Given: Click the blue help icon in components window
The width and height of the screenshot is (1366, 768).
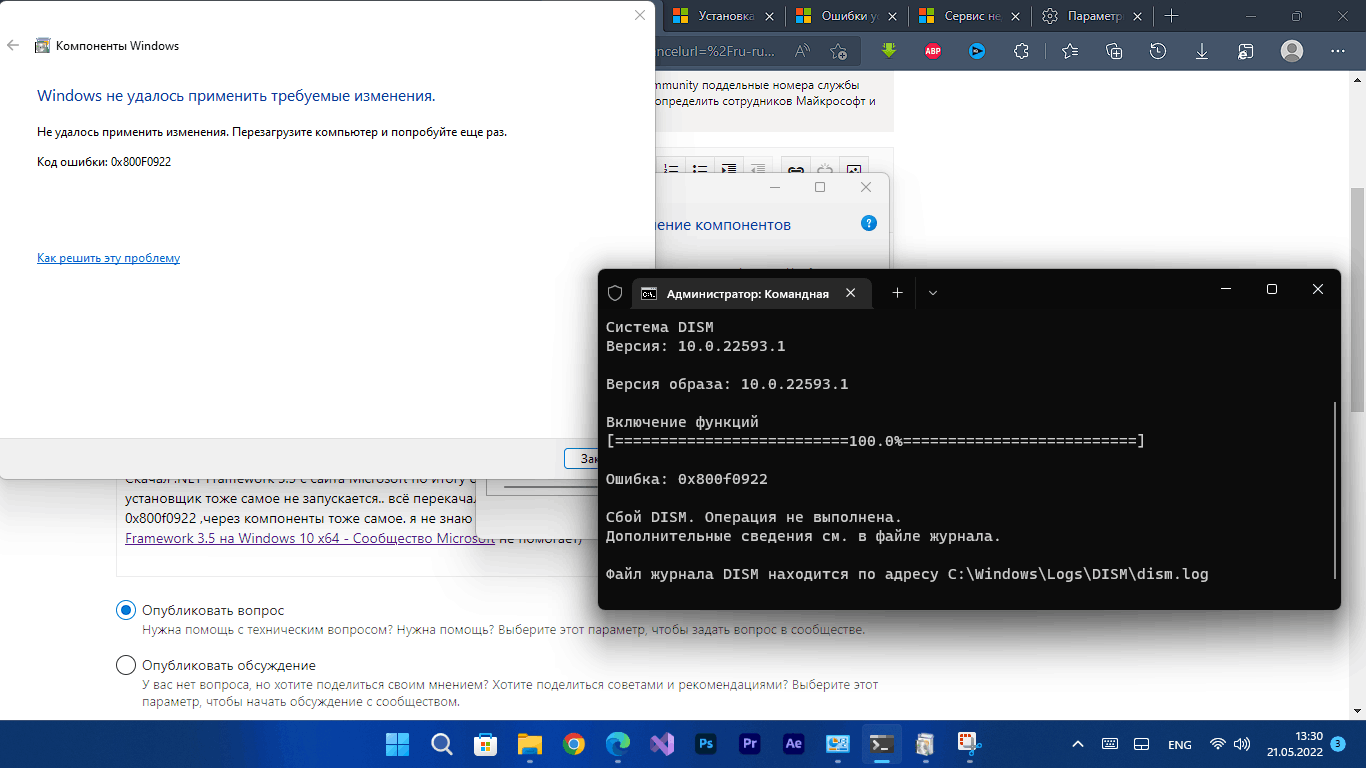Looking at the screenshot, I should [869, 224].
